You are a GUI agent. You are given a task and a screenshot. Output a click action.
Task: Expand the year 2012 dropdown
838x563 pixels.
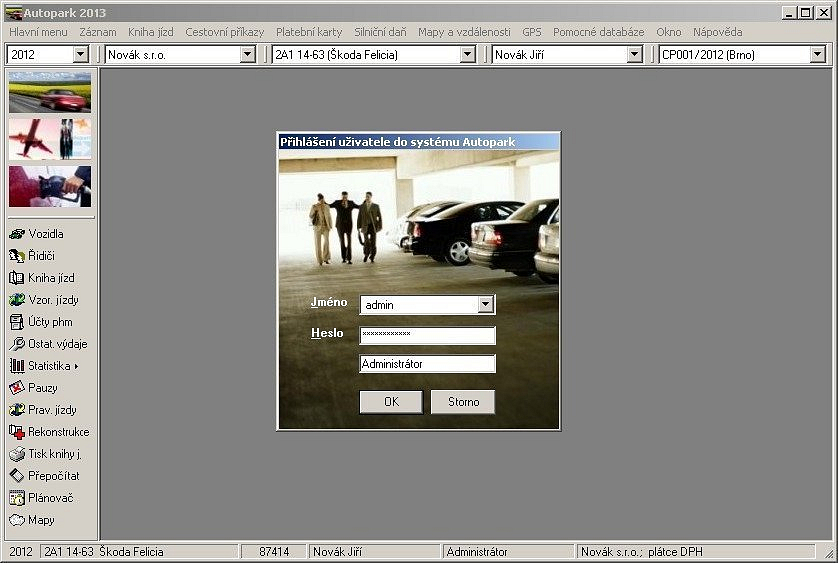click(81, 55)
